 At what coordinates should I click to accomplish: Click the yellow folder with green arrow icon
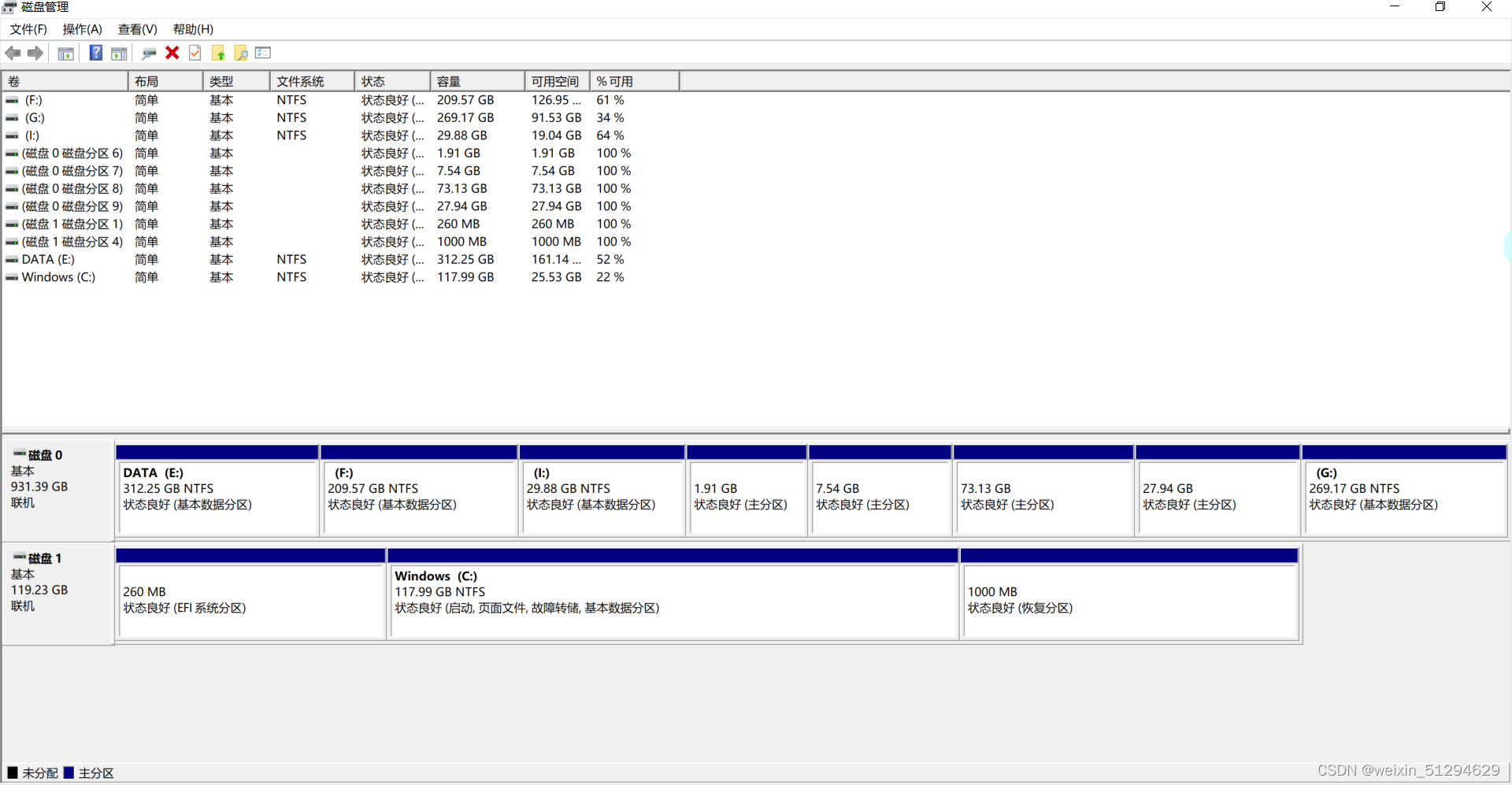218,53
